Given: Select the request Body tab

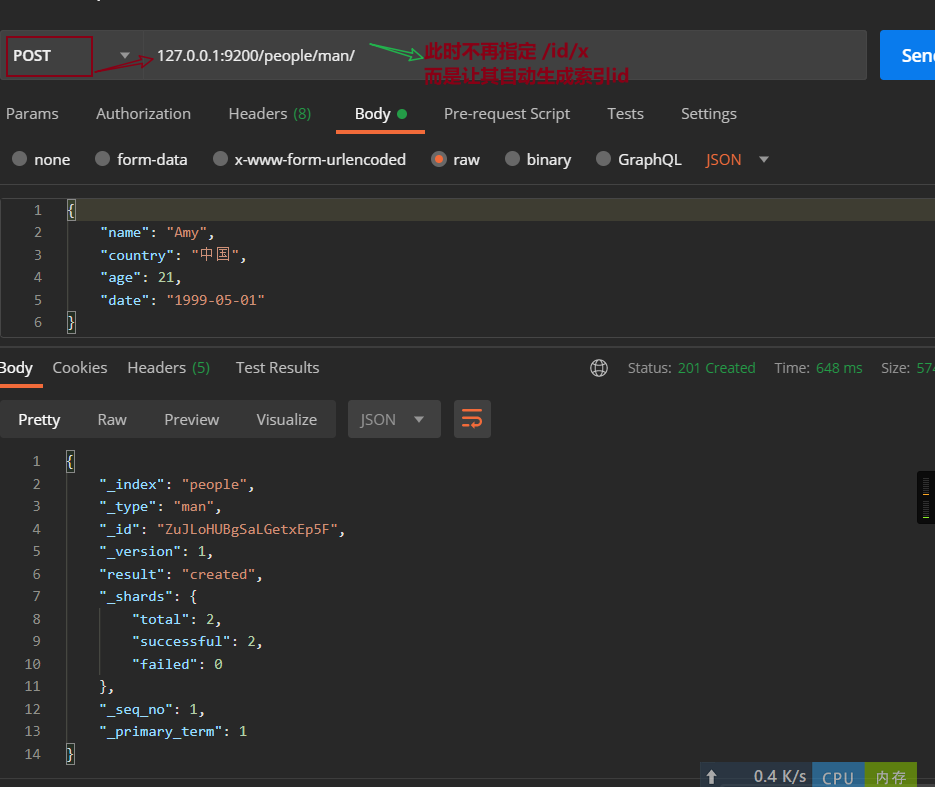Looking at the screenshot, I should click(x=380, y=114).
